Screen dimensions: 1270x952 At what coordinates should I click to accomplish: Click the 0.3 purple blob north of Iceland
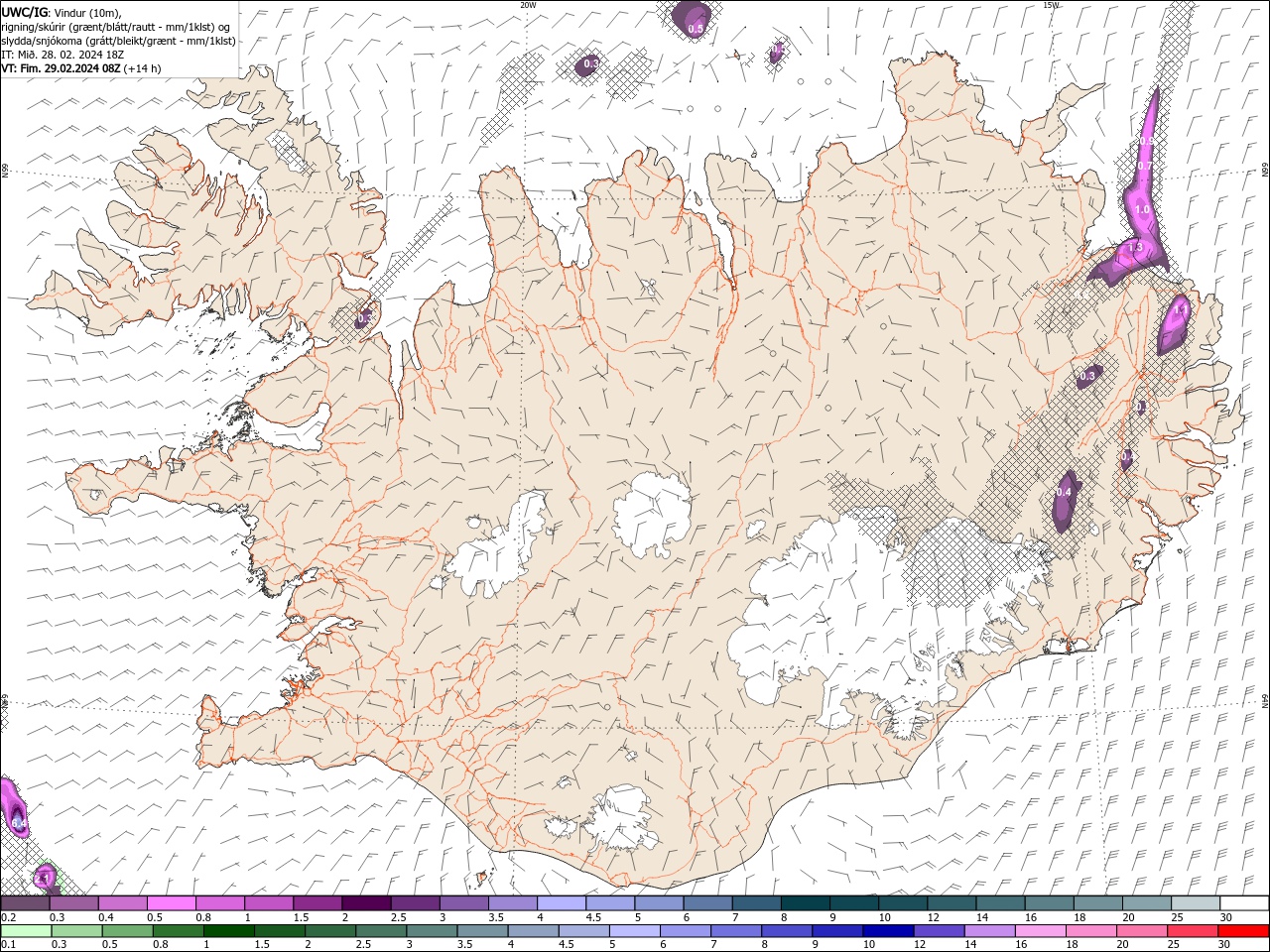(x=589, y=64)
